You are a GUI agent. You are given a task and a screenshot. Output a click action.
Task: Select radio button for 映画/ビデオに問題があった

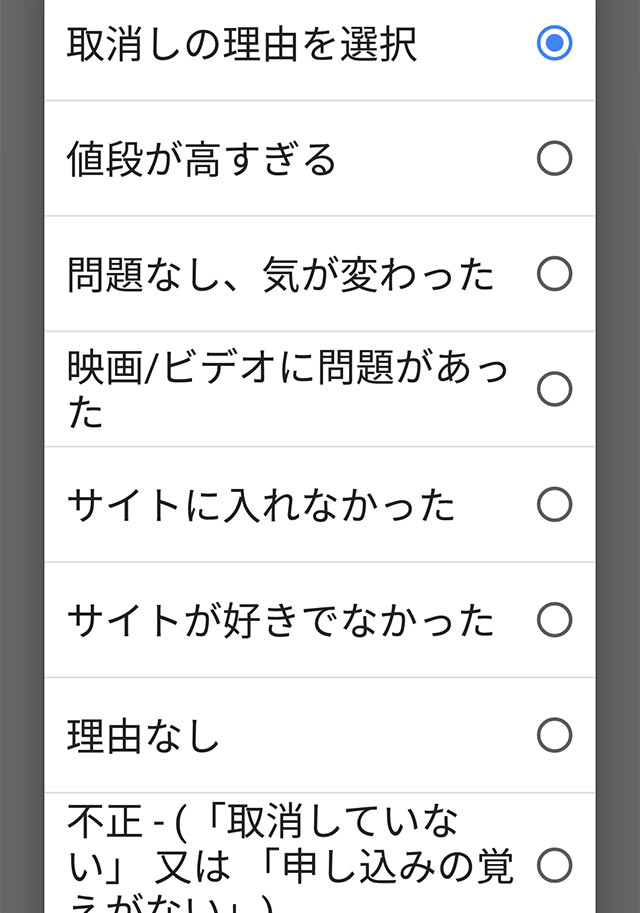tap(554, 388)
